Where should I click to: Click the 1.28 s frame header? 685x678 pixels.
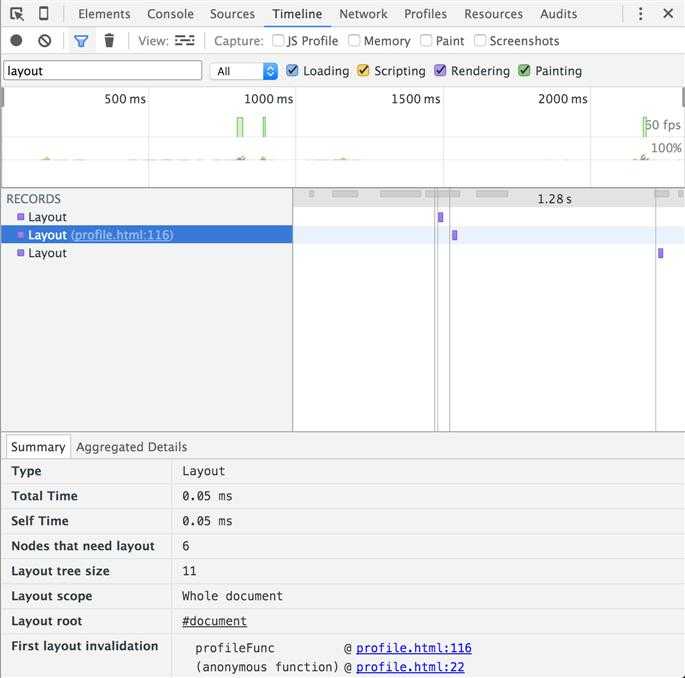pos(554,199)
